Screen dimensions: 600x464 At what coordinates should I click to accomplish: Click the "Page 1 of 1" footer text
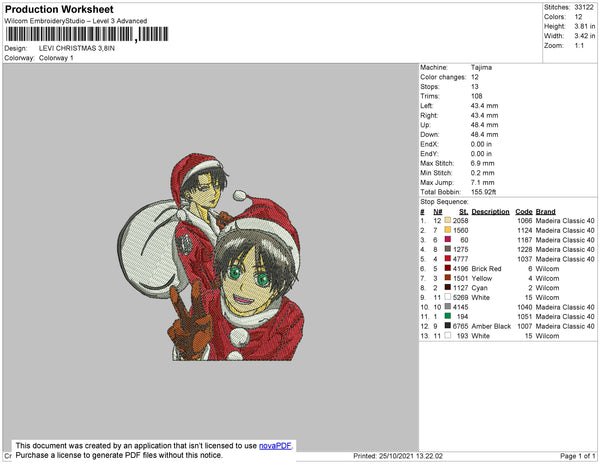(x=578, y=456)
